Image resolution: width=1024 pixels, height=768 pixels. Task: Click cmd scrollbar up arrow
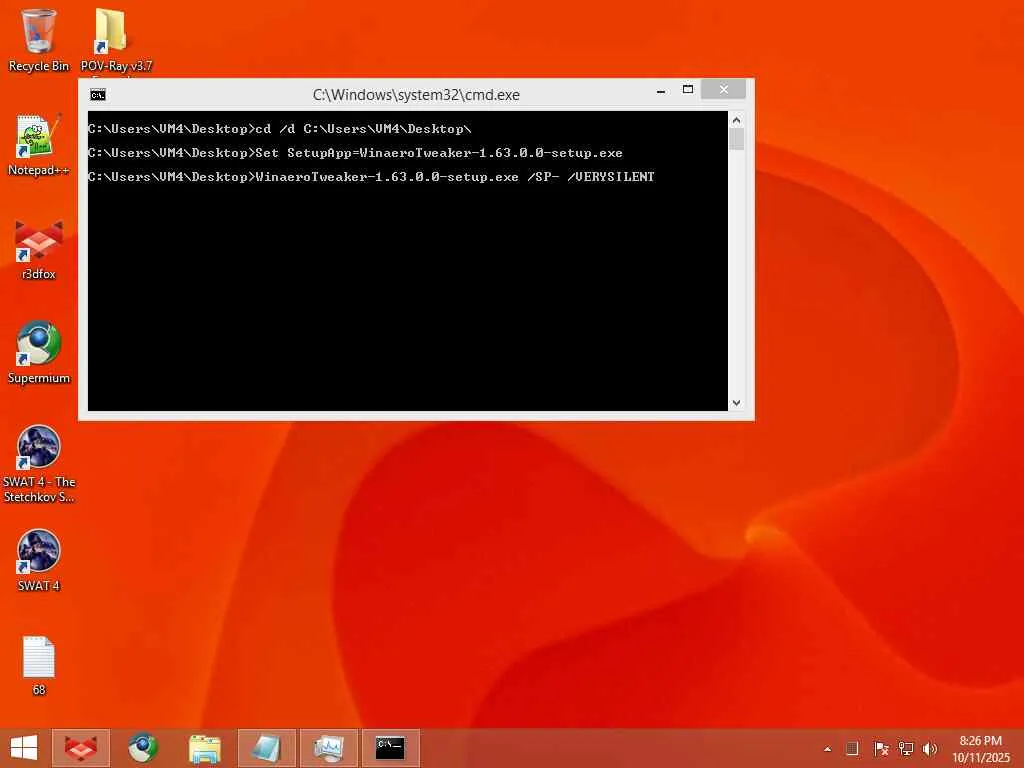point(737,120)
